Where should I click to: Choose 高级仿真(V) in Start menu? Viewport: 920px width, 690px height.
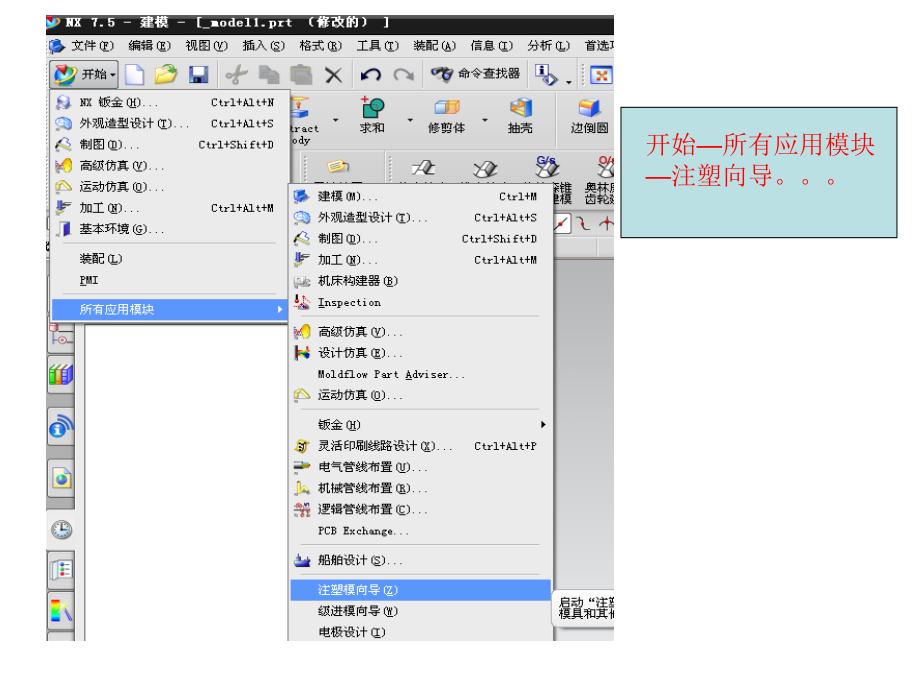tap(170, 165)
